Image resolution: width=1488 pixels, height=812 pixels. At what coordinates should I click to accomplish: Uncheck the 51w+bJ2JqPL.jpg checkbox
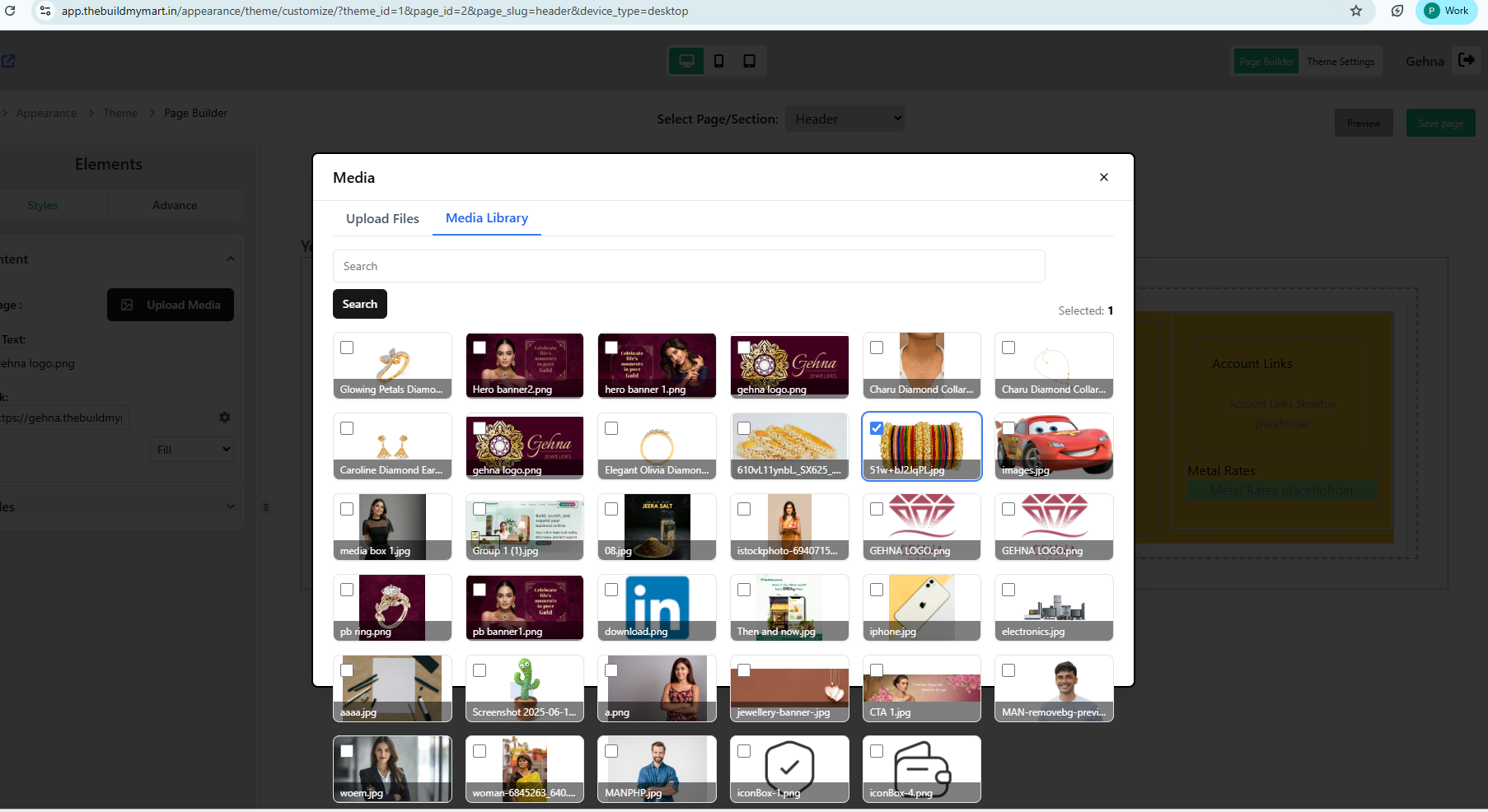(877, 428)
